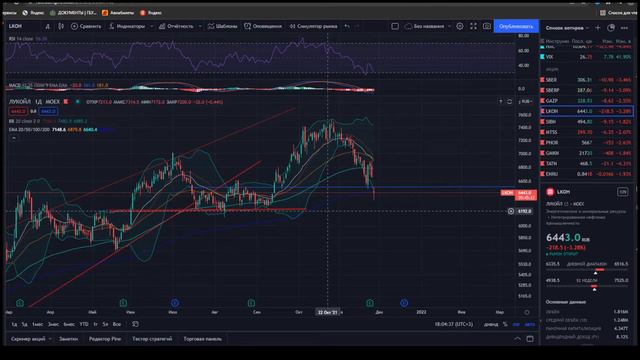Open the watchlist advanced view pie icon

coord(611,28)
